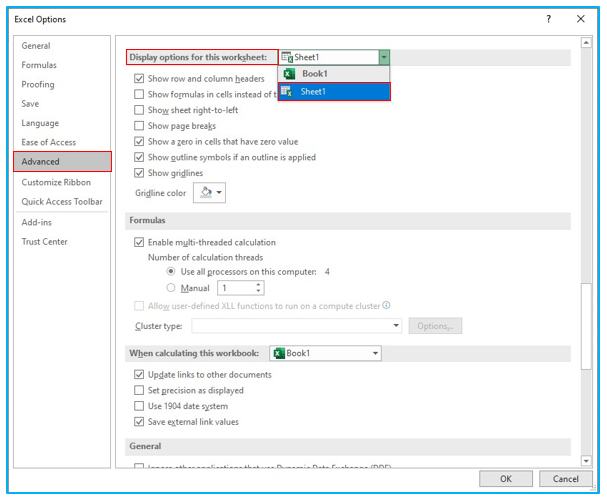607x503 pixels.
Task: Toggle Enable multi-threaded calculation checkbox
Action: point(139,242)
